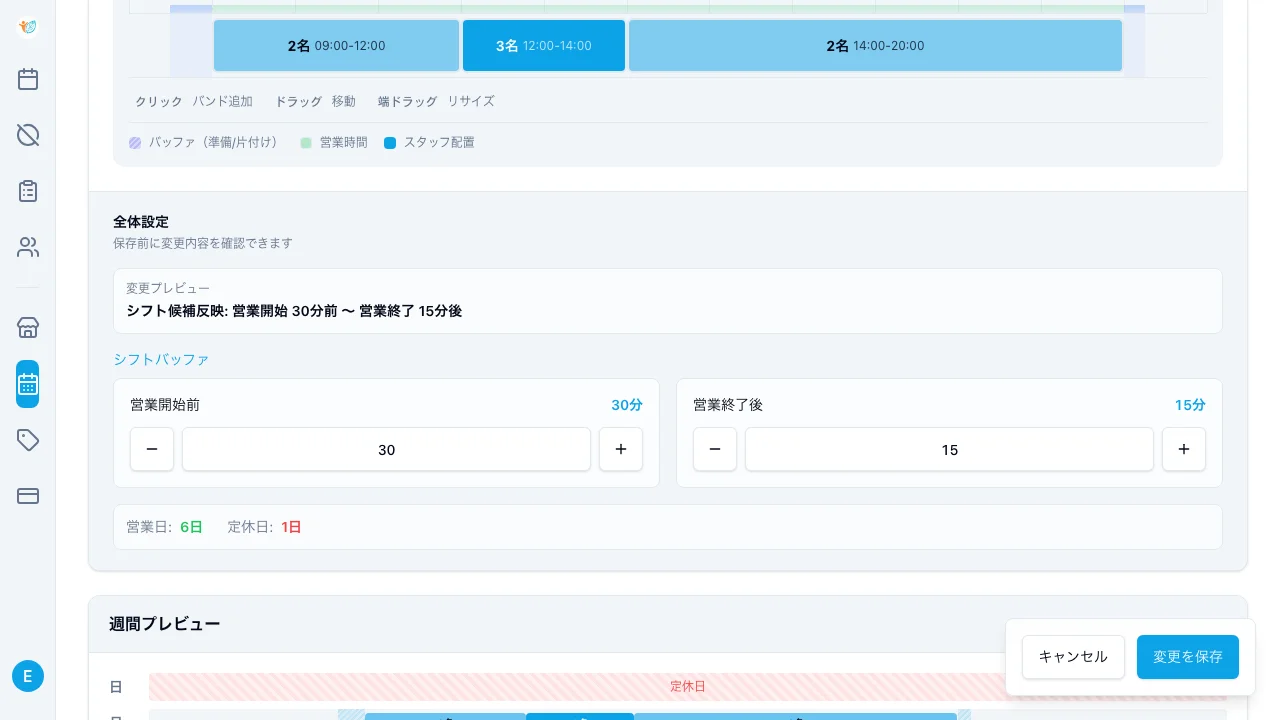
Task: Decrease the 営業開始前 buffer minutes
Action: [152, 449]
